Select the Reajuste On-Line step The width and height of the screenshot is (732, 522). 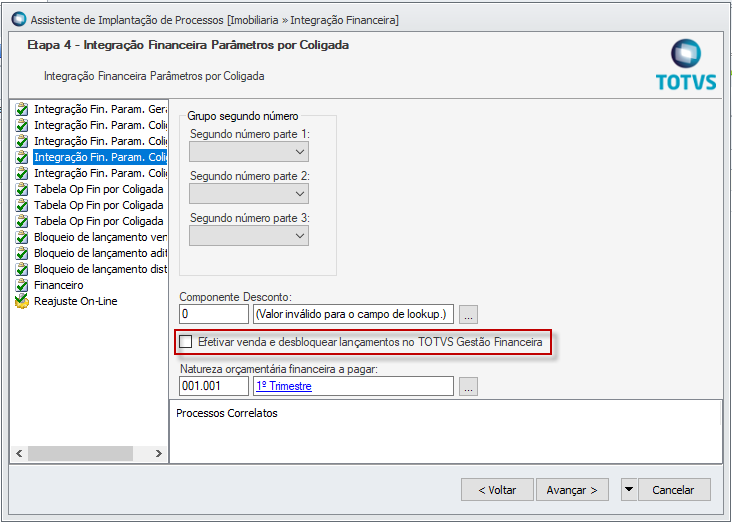(76, 301)
